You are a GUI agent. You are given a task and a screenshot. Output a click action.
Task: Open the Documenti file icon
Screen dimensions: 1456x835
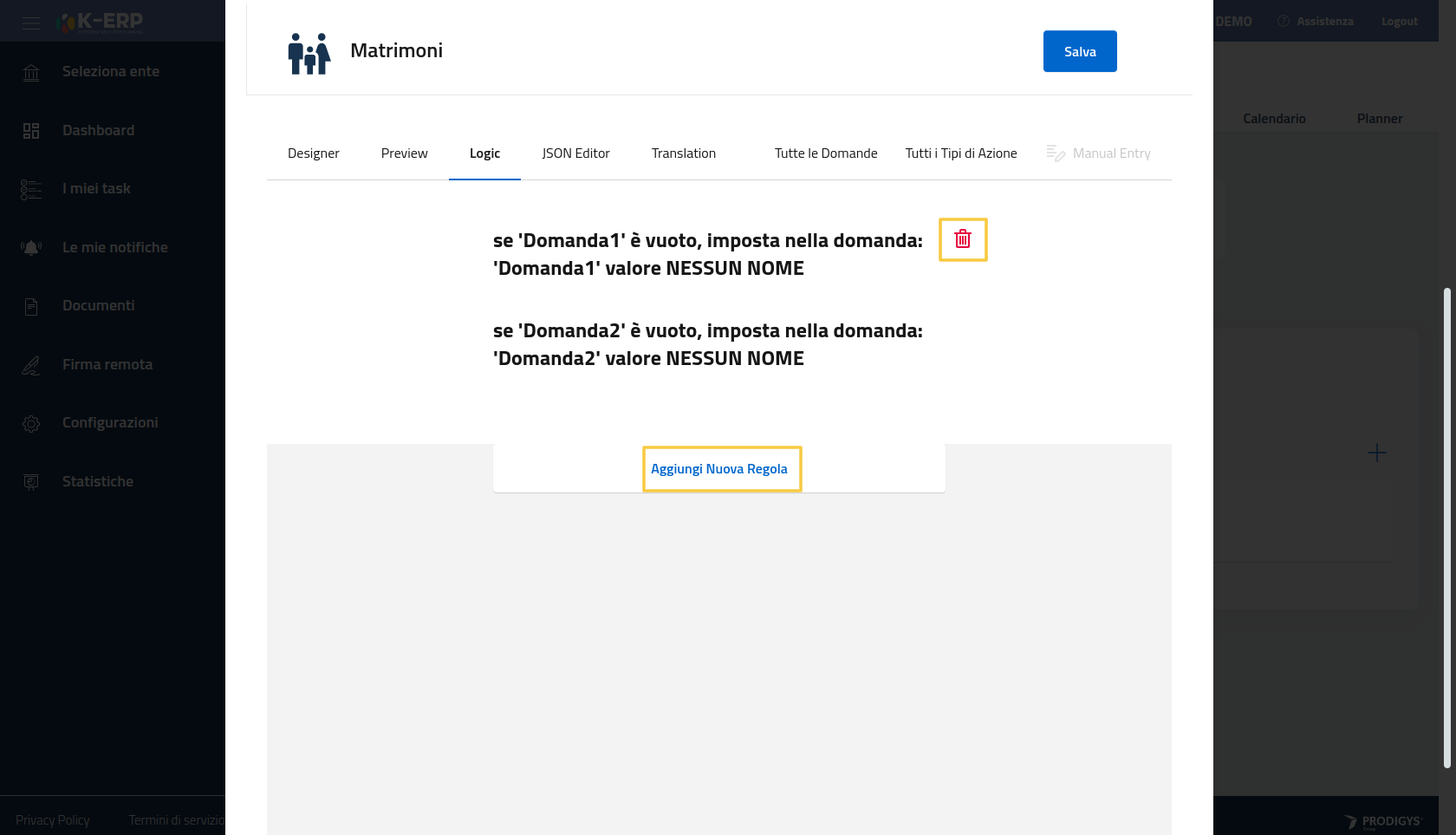pyautogui.click(x=31, y=306)
